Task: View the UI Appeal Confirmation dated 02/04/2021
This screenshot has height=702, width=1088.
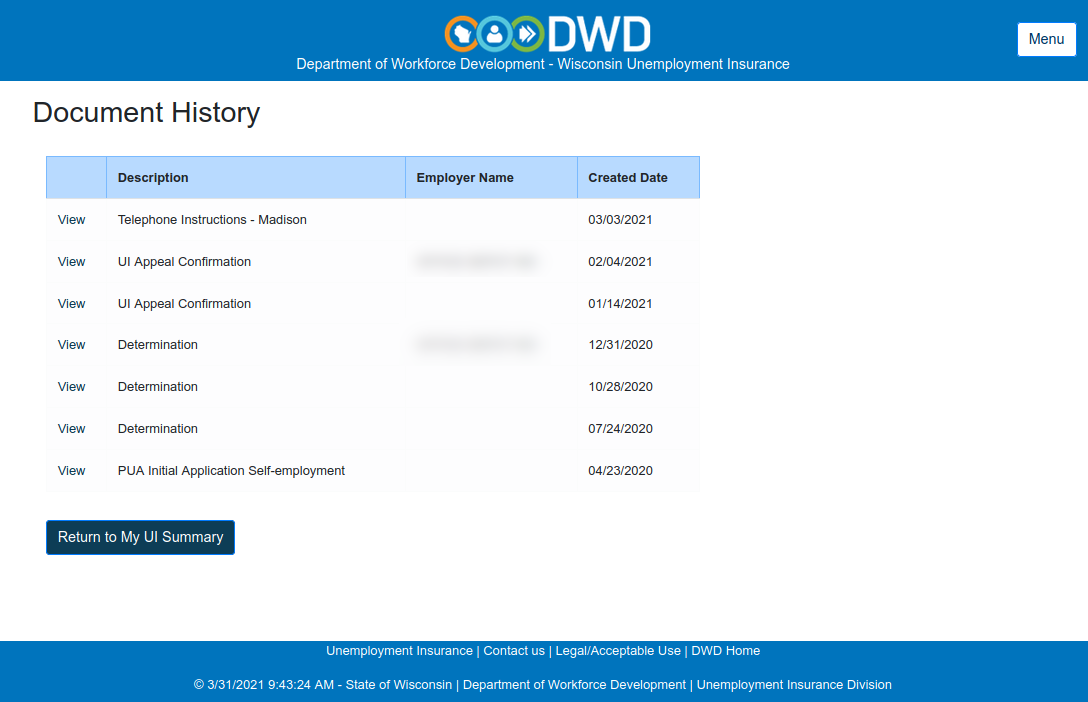Action: tap(71, 262)
